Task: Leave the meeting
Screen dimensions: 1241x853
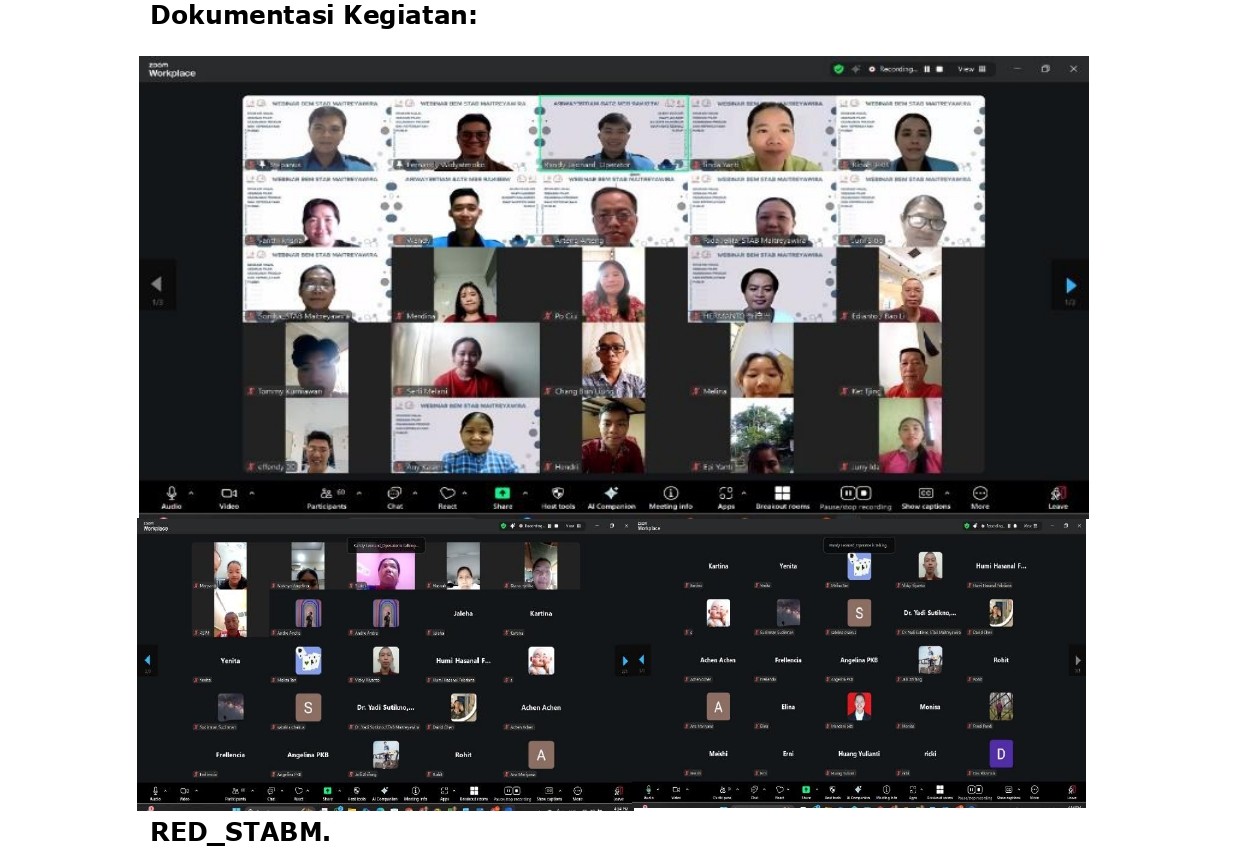Action: (x=1057, y=494)
